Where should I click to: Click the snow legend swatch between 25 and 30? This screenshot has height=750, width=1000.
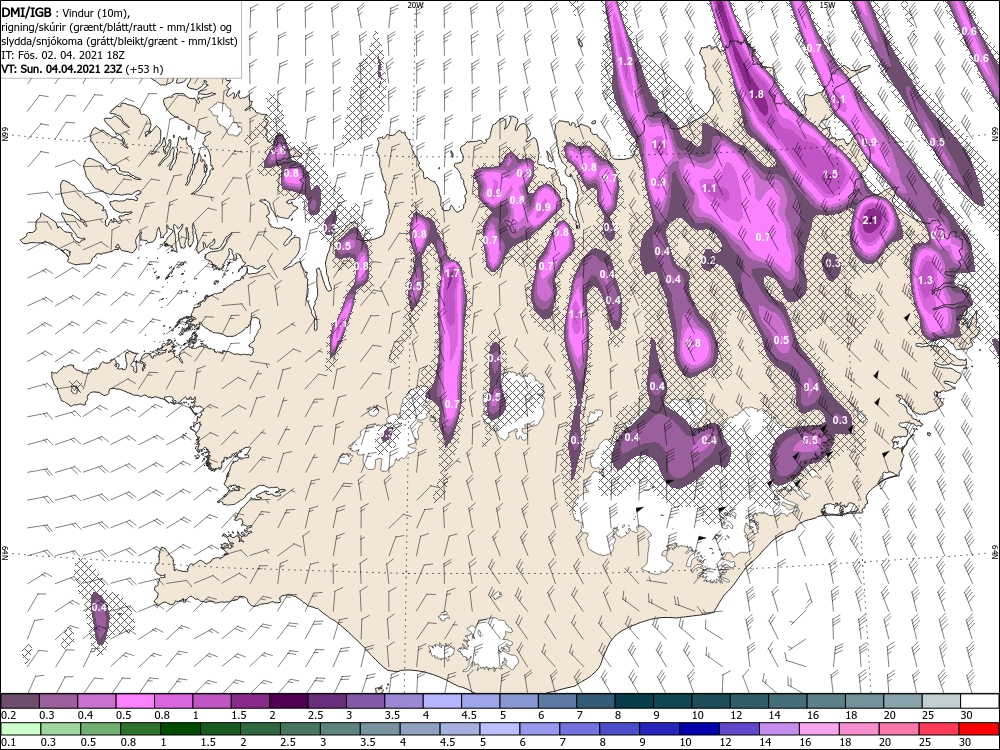[941, 701]
